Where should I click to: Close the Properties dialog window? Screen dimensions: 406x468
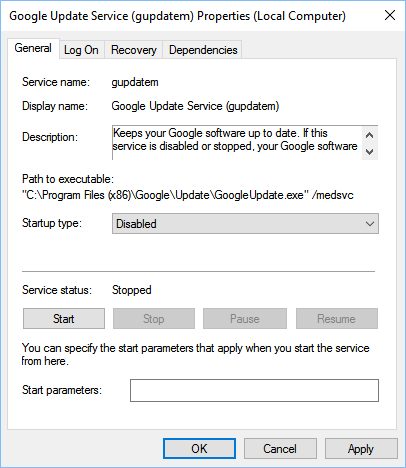pyautogui.click(x=390, y=15)
